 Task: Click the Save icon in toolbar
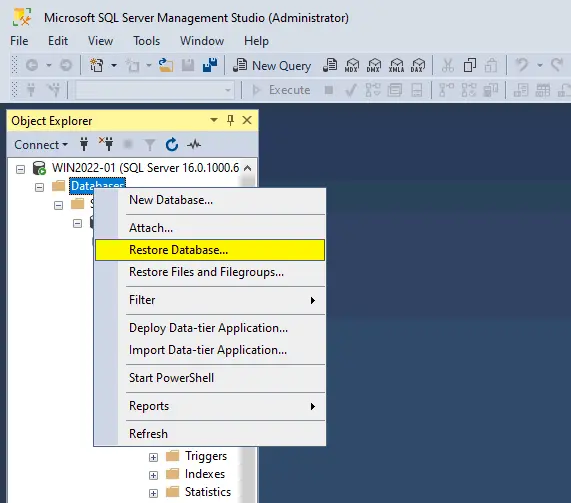pos(188,66)
